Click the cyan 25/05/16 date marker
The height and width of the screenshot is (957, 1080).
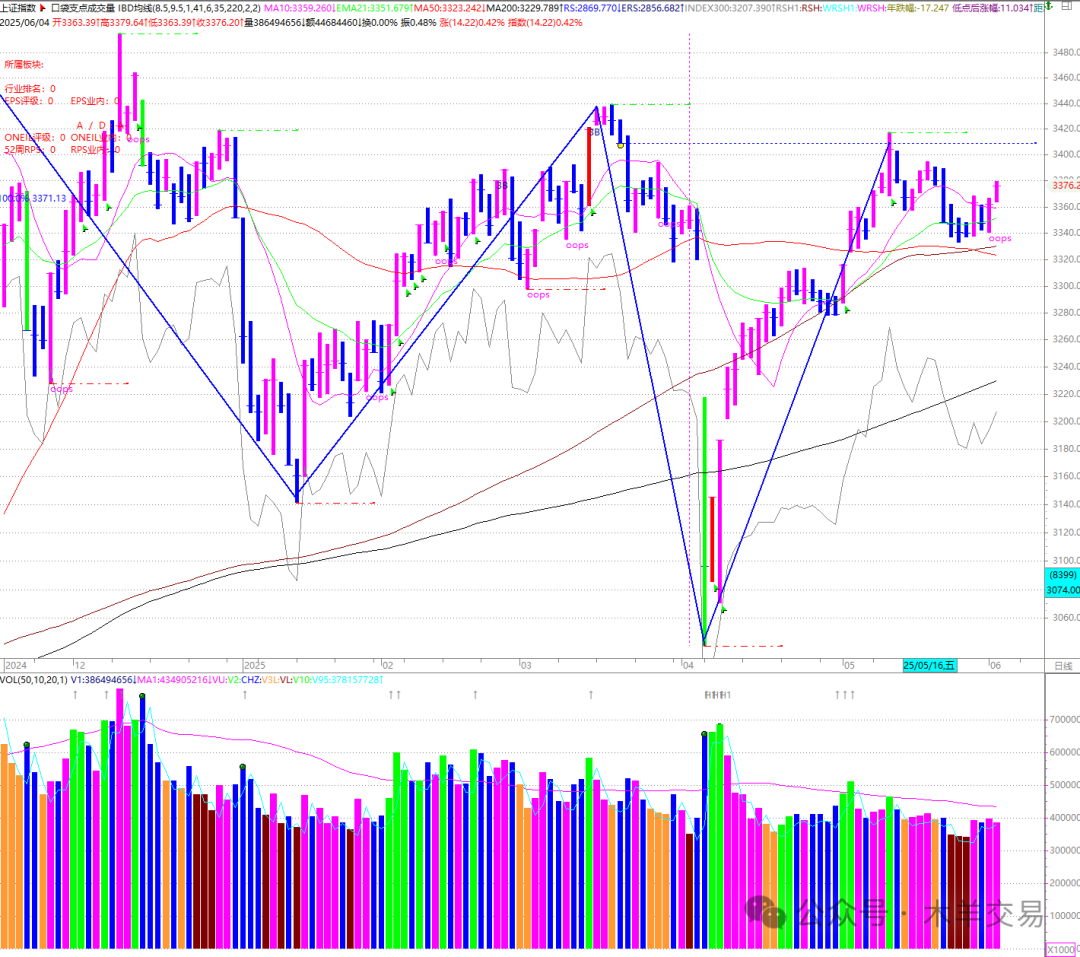point(929,665)
